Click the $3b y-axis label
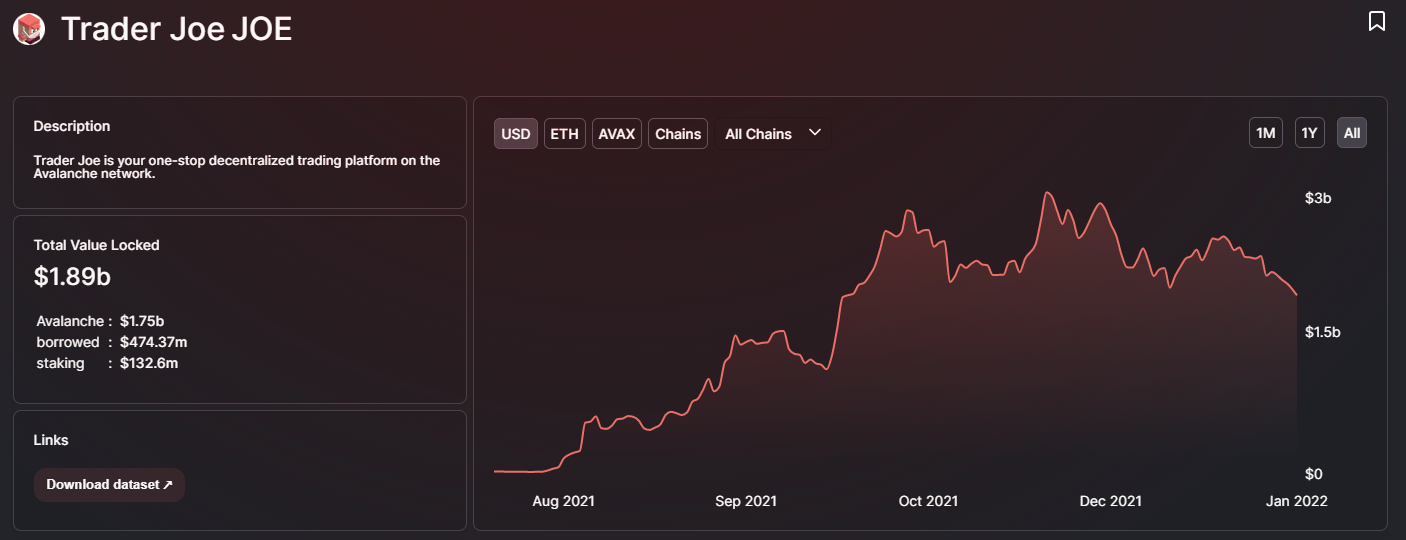 point(1318,199)
